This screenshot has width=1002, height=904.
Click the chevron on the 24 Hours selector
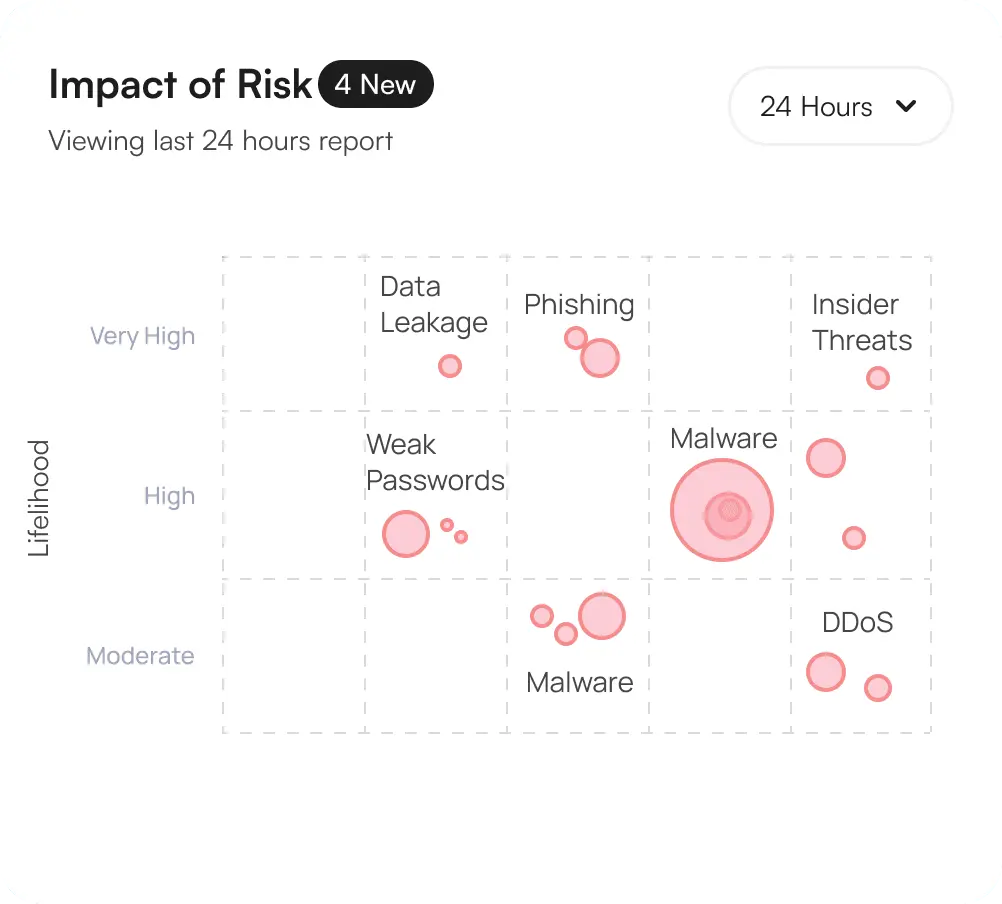pos(907,105)
